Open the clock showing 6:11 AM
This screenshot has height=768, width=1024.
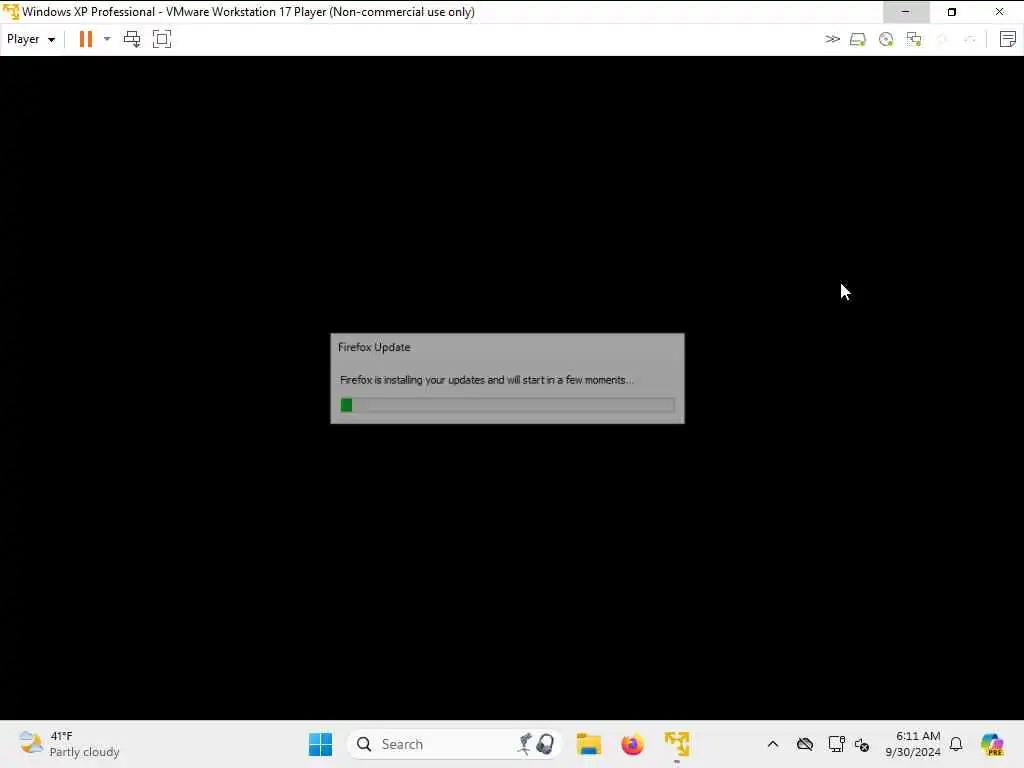pyautogui.click(x=912, y=744)
